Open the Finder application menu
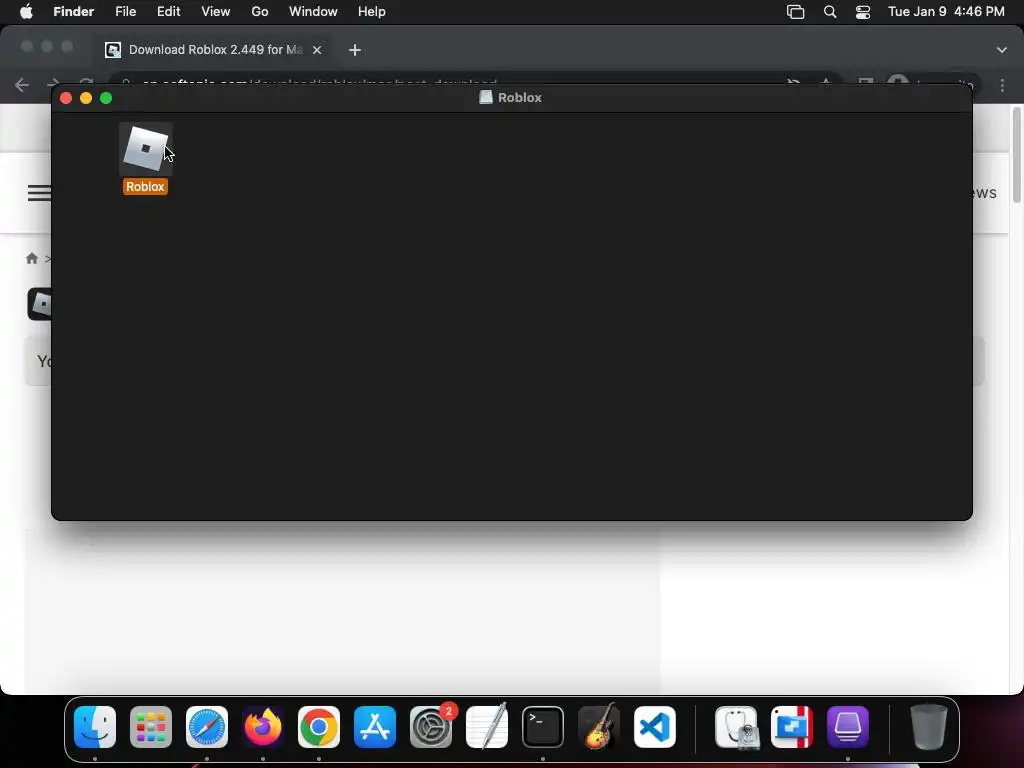The image size is (1024, 768). coord(74,12)
